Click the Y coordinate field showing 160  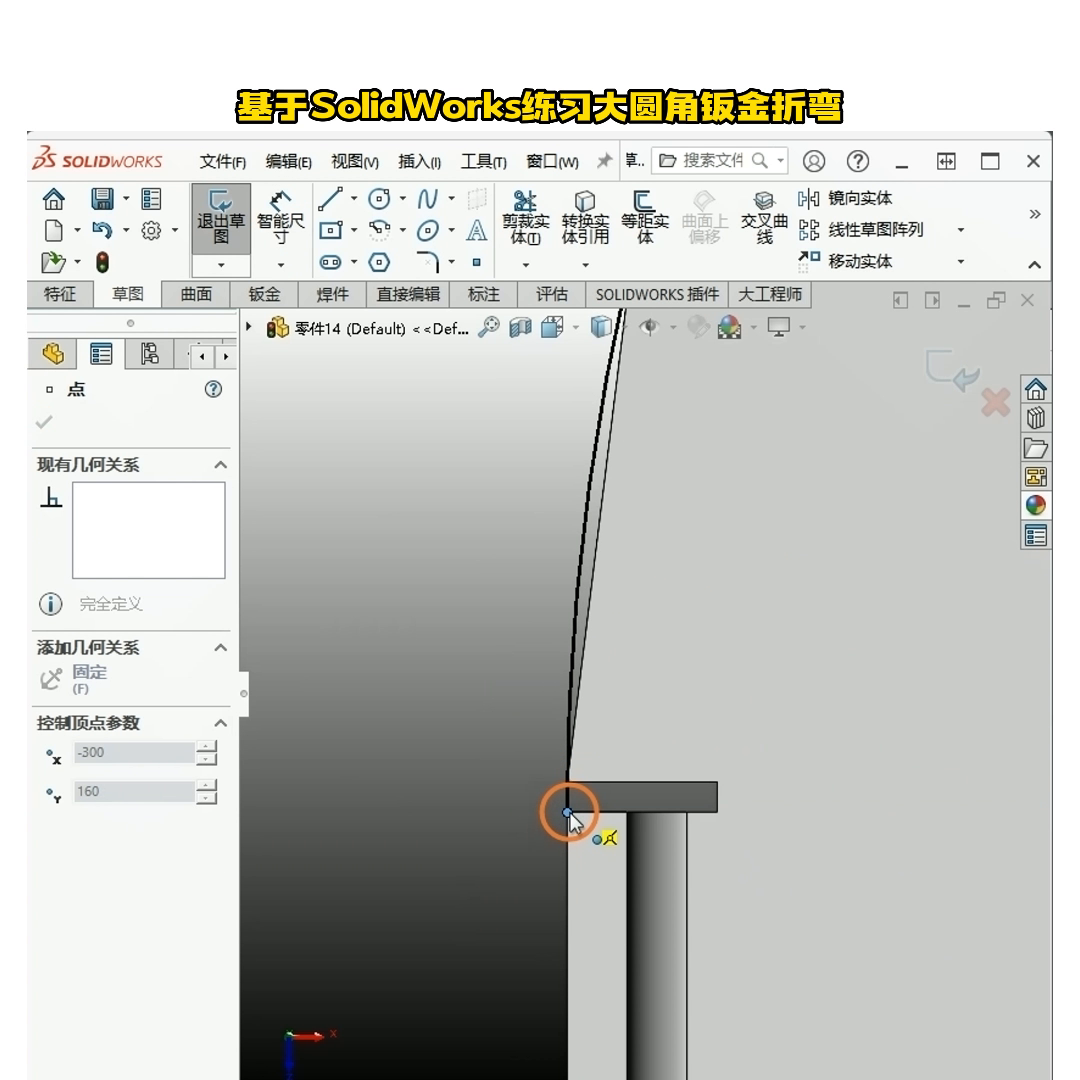(134, 791)
